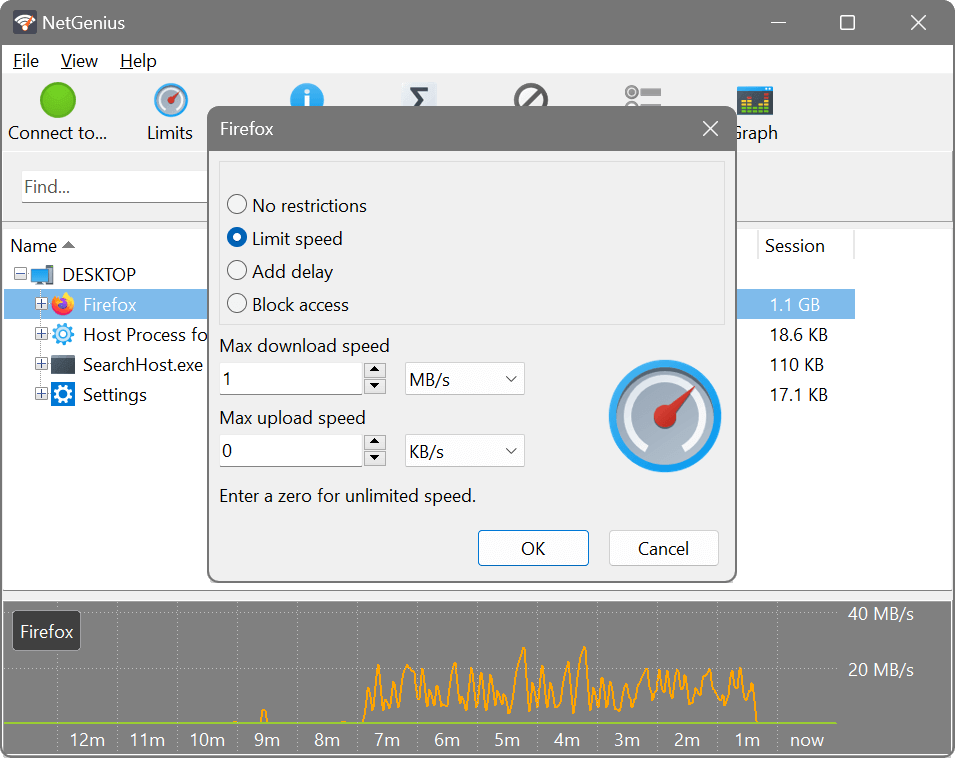Expand the Firefox tree node

(41, 303)
